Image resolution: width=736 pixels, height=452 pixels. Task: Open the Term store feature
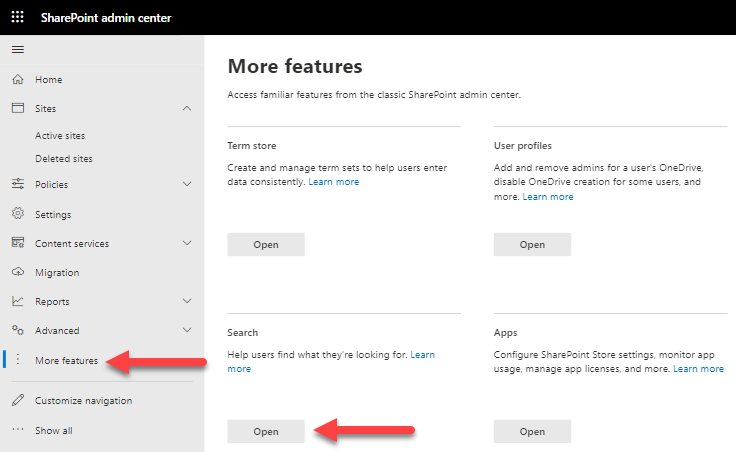click(266, 245)
